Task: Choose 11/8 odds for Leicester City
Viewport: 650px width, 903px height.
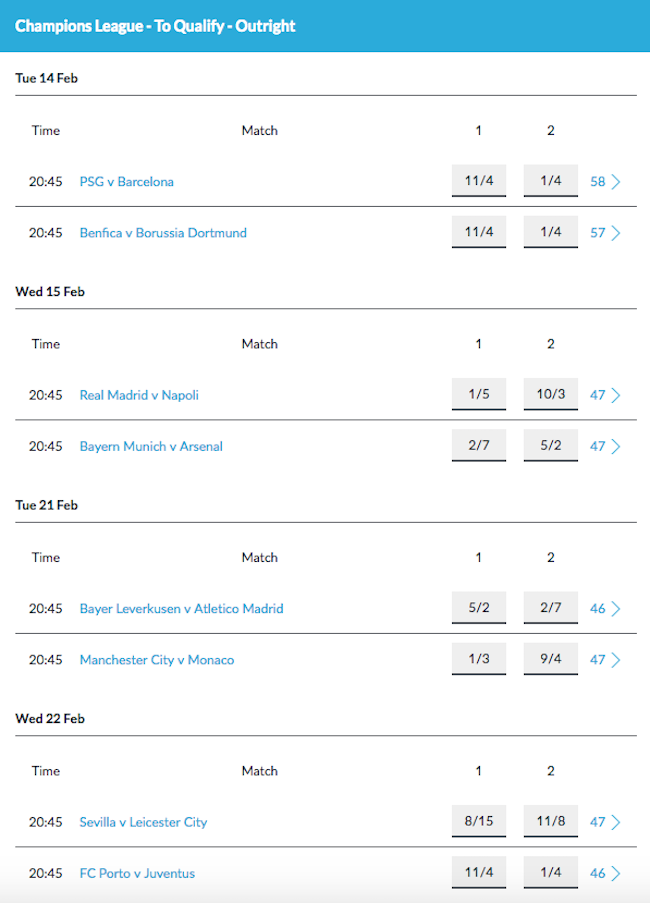Action: (x=550, y=822)
